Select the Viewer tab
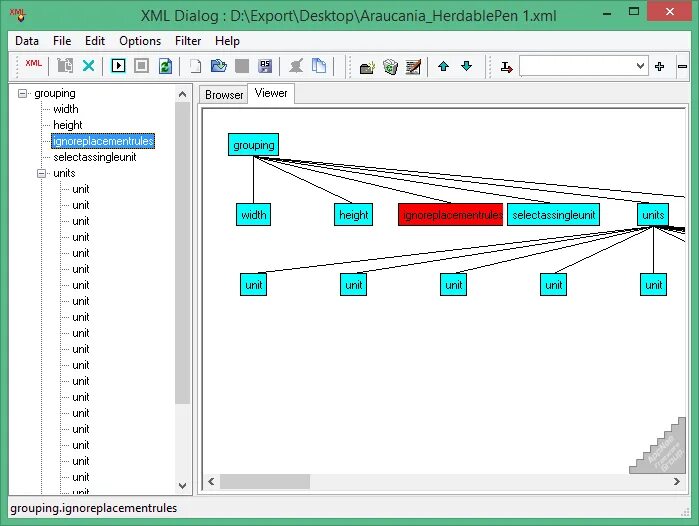 click(x=271, y=93)
